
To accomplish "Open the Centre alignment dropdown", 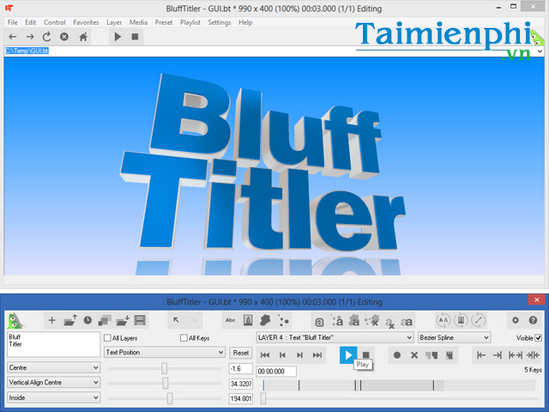I will 54,368.
